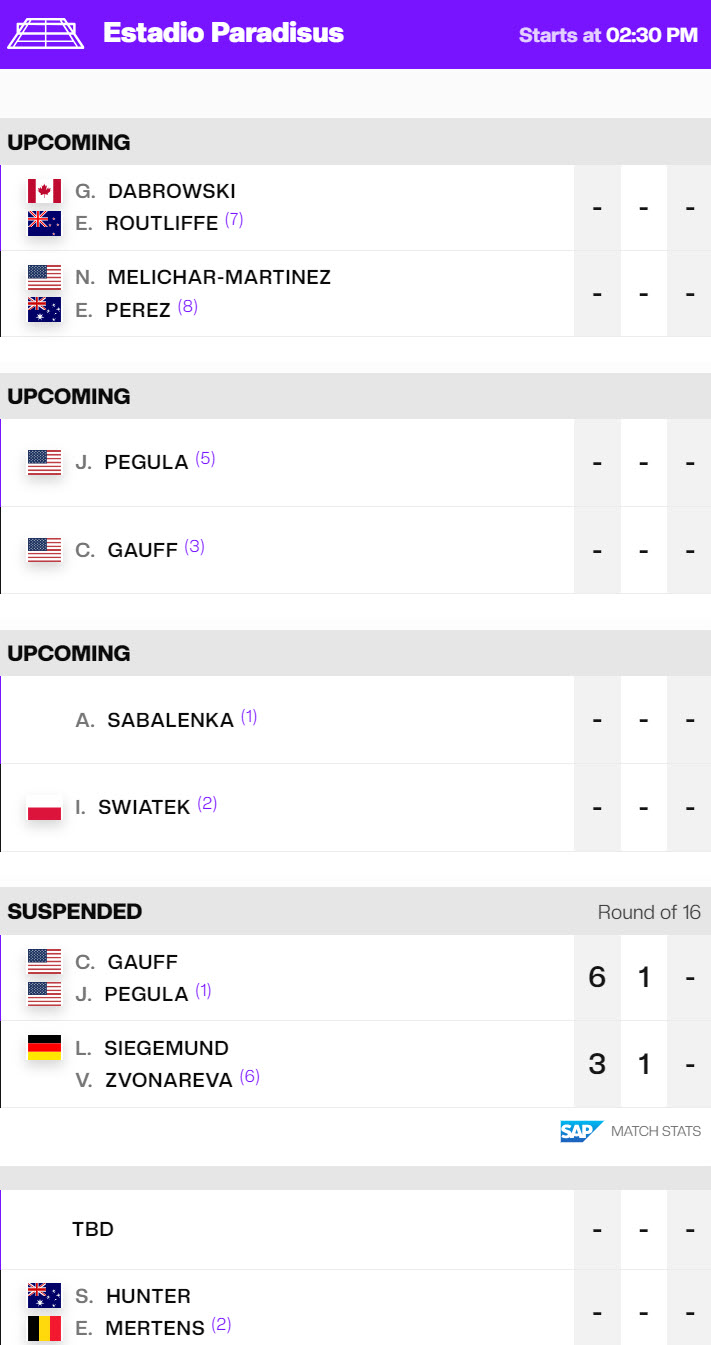711x1345 pixels.
Task: Open MATCH STATS for the suspended match
Action: (655, 1130)
